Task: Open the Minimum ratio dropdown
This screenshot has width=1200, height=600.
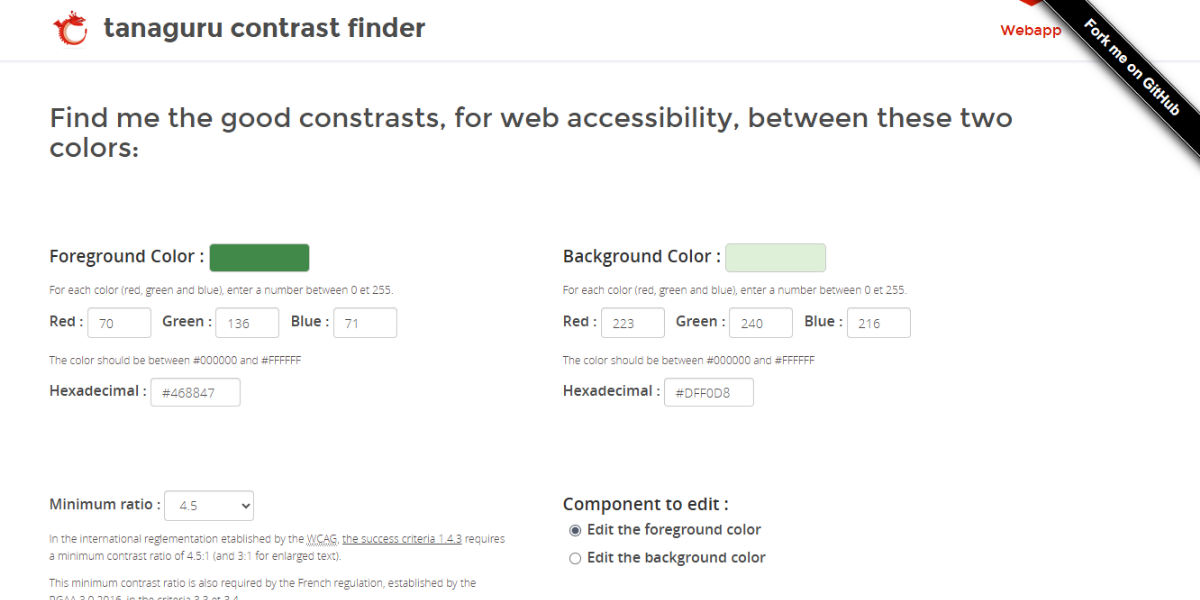Action: [208, 506]
